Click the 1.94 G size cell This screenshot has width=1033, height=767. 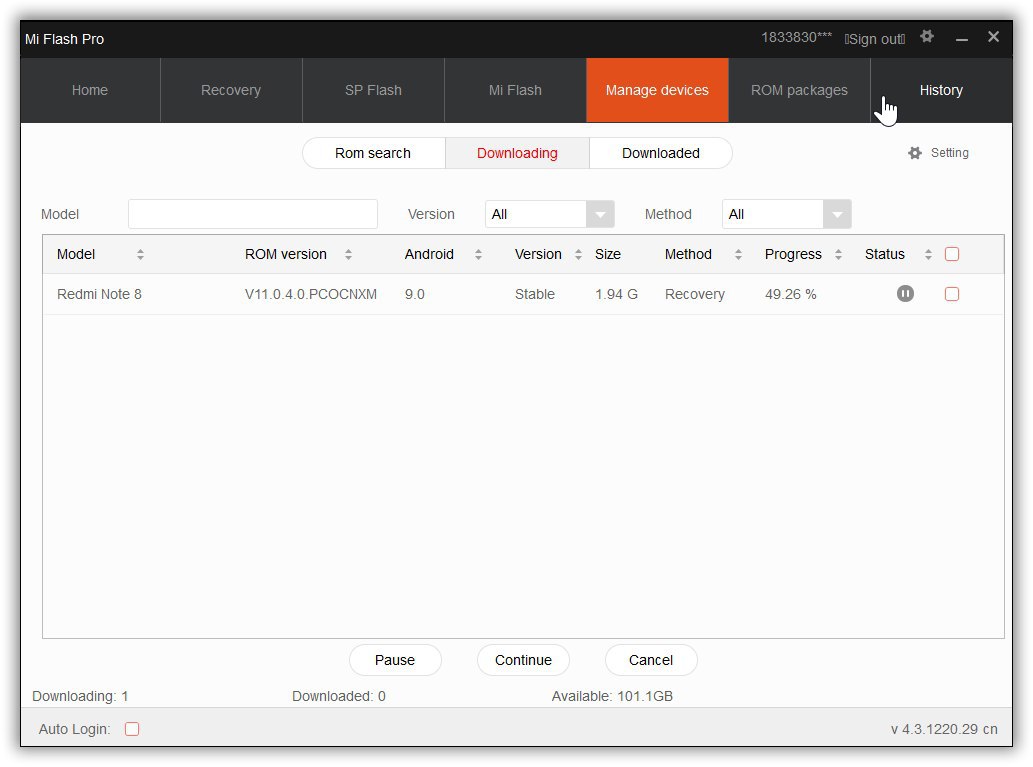(x=617, y=294)
